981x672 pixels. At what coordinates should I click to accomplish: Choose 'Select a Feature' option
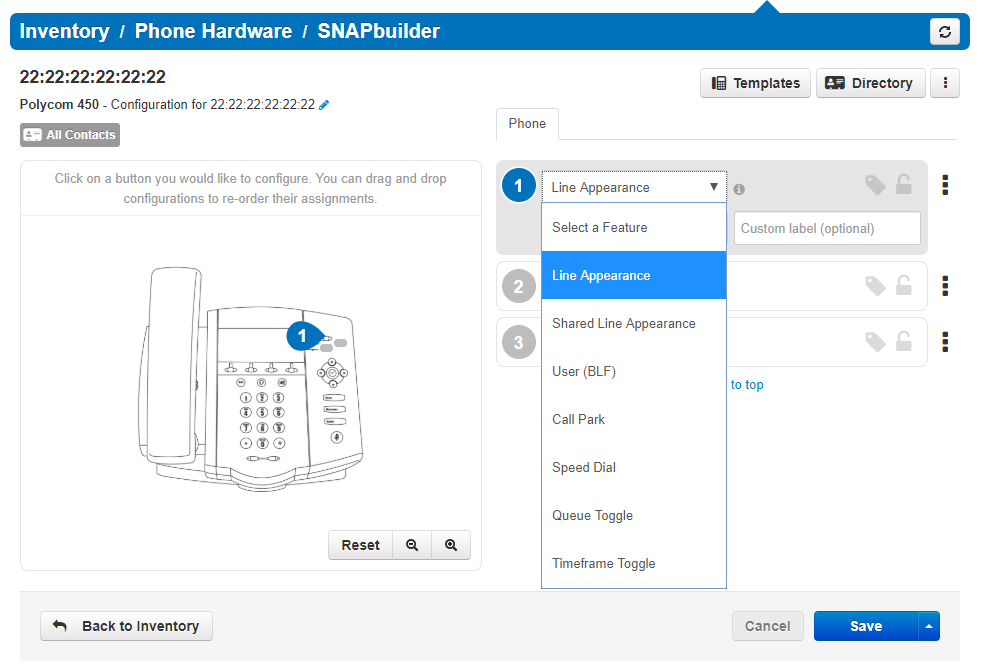click(634, 228)
